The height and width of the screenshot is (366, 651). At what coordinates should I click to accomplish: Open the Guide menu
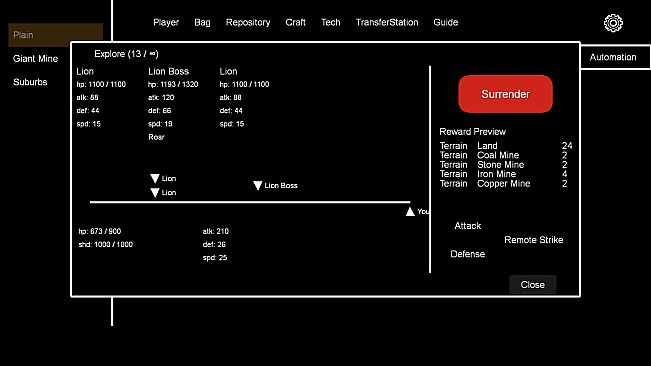[x=445, y=22]
